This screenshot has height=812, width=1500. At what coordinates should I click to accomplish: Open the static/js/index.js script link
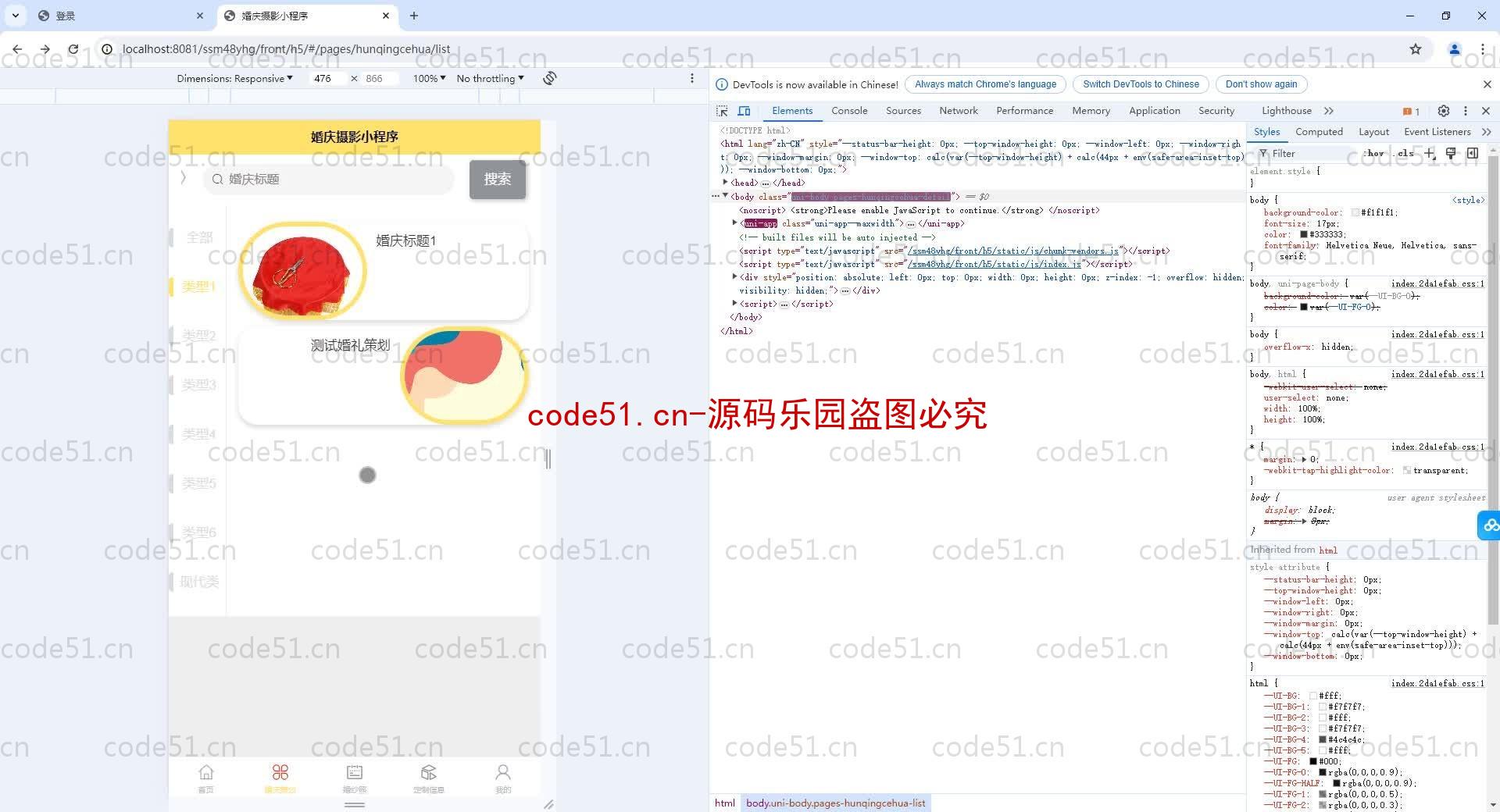click(x=995, y=264)
